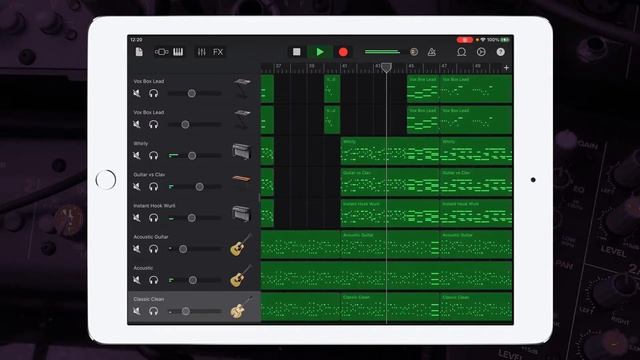Mute the Acoustic Guitar track
640x360 pixels.
pyautogui.click(x=137, y=249)
